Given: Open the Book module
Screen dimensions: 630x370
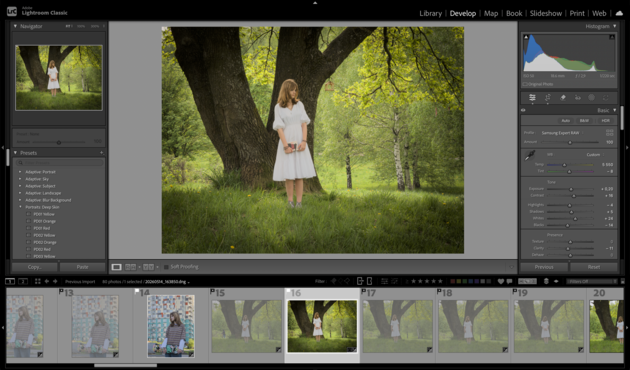Looking at the screenshot, I should click(514, 13).
